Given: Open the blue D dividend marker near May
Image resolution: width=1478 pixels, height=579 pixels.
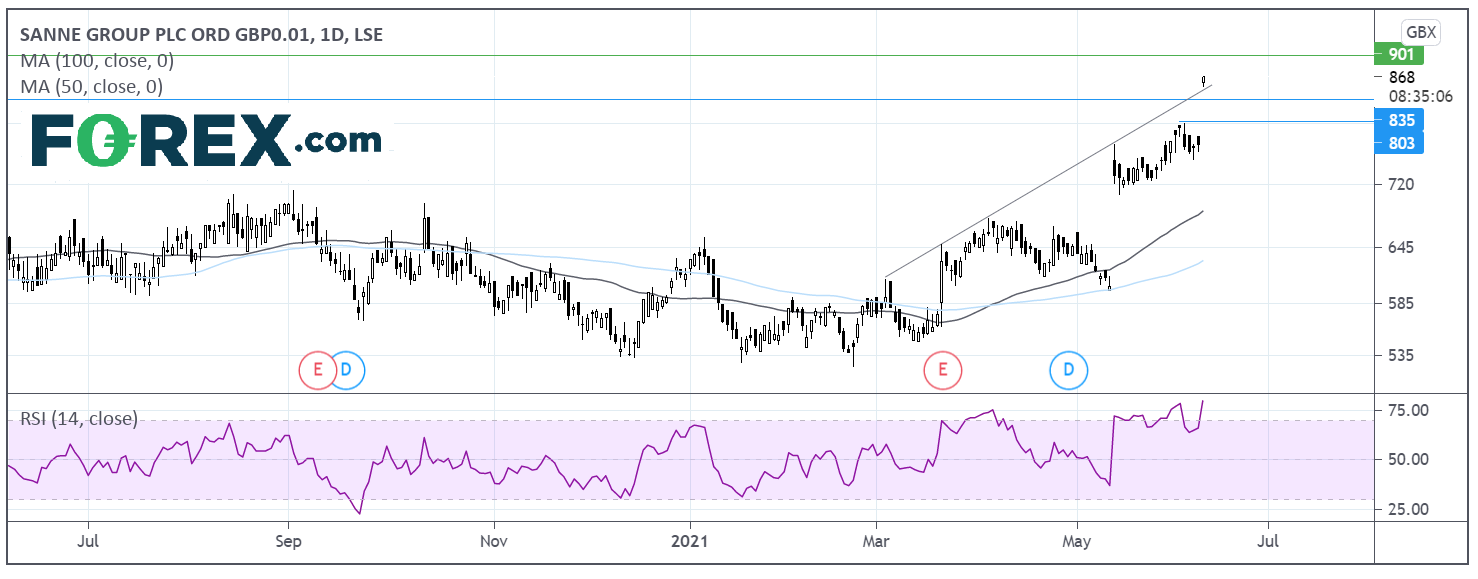Looking at the screenshot, I should (x=1067, y=371).
